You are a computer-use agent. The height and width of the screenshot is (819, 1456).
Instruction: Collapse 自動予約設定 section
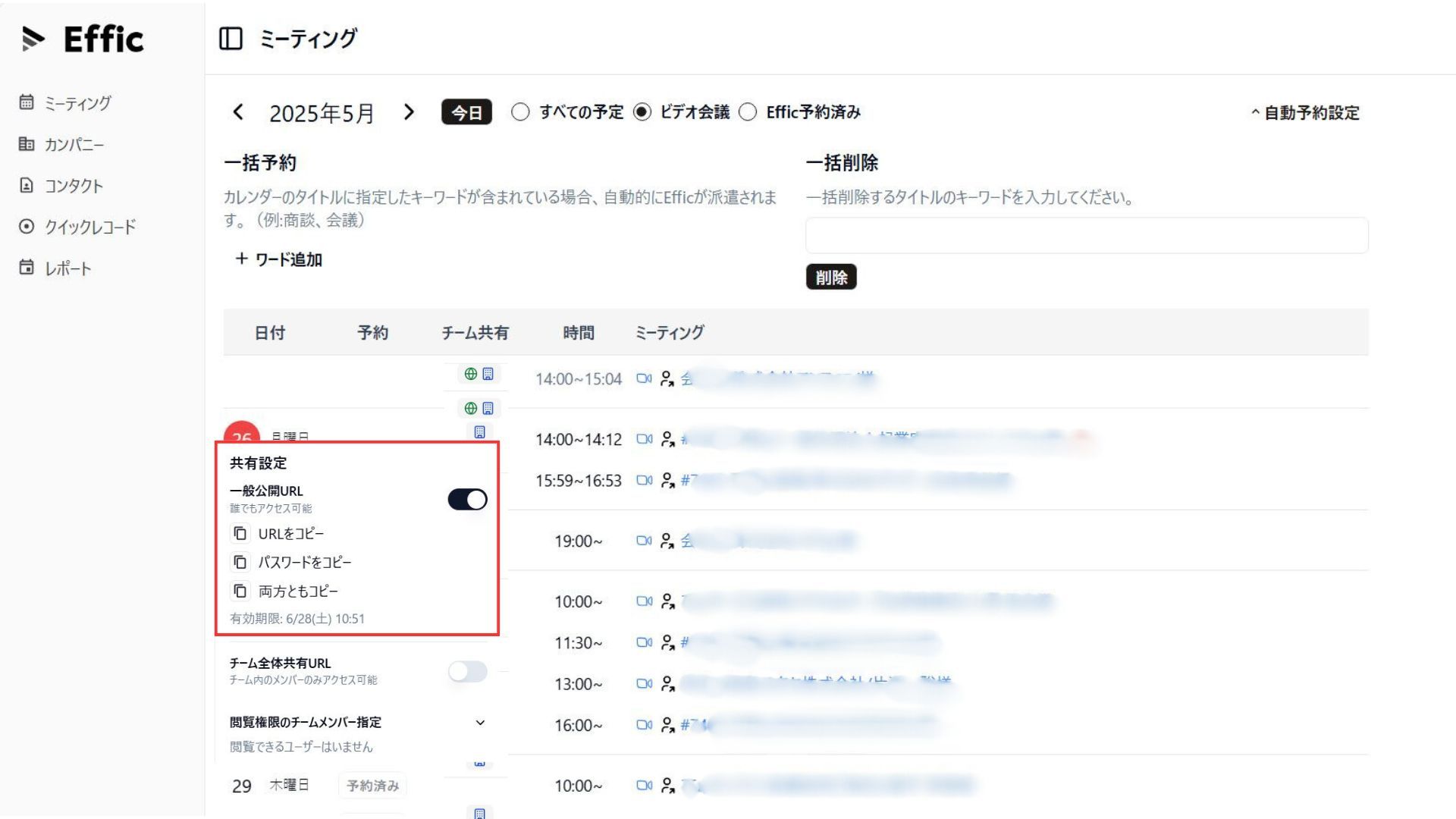(1305, 113)
